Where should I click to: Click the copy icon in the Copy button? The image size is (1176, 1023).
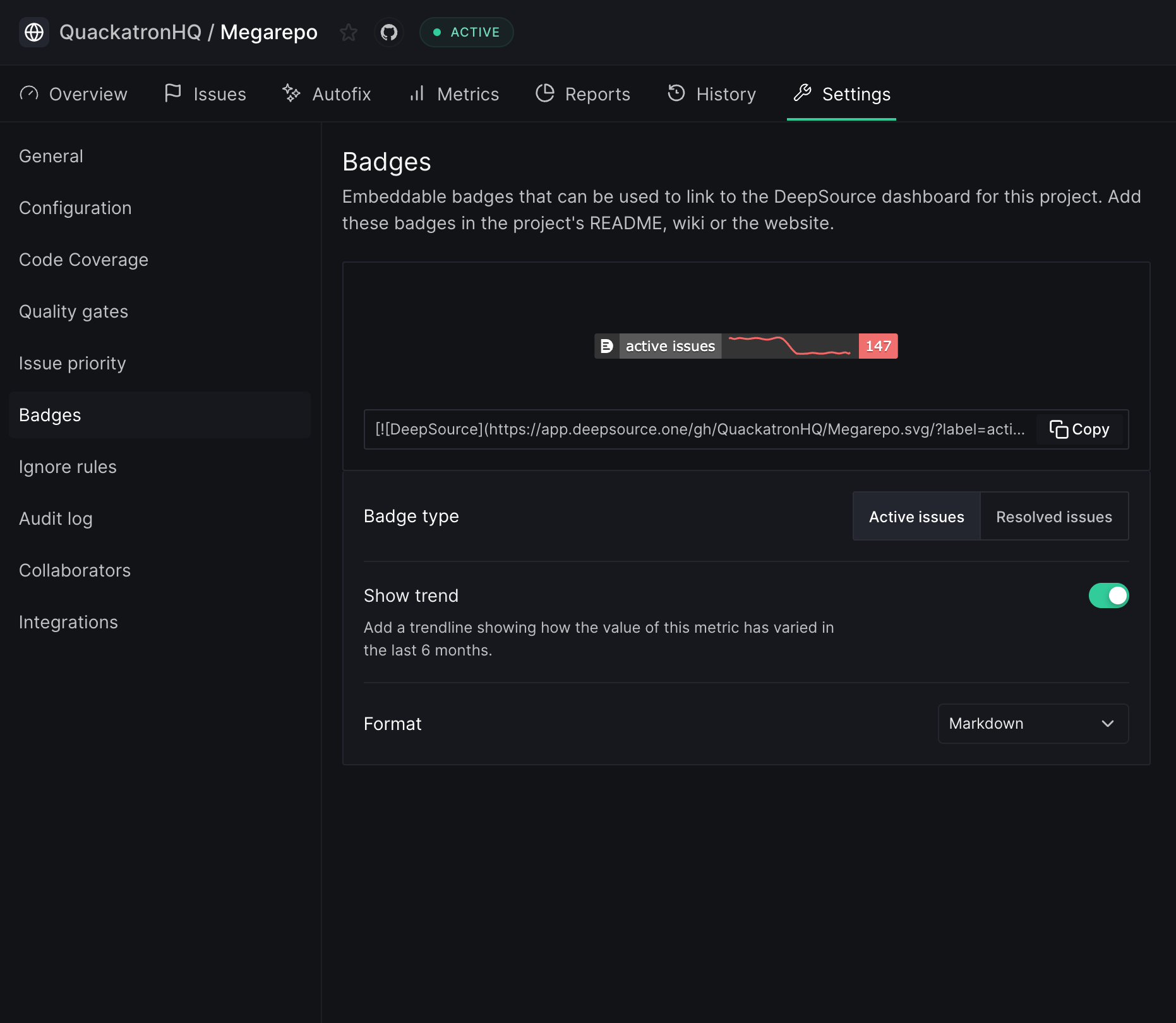pos(1059,429)
